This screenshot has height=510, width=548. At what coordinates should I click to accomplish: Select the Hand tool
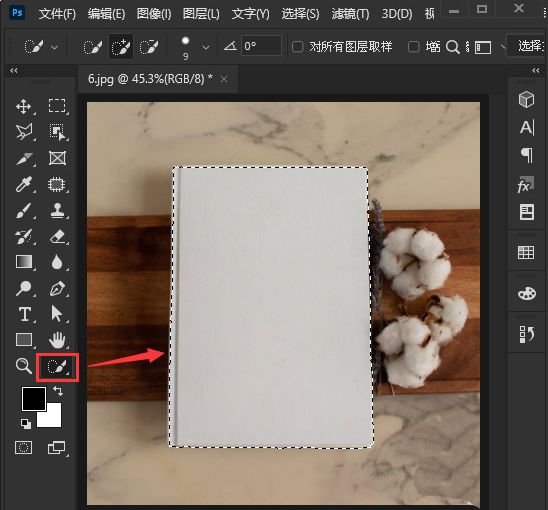pyautogui.click(x=57, y=340)
